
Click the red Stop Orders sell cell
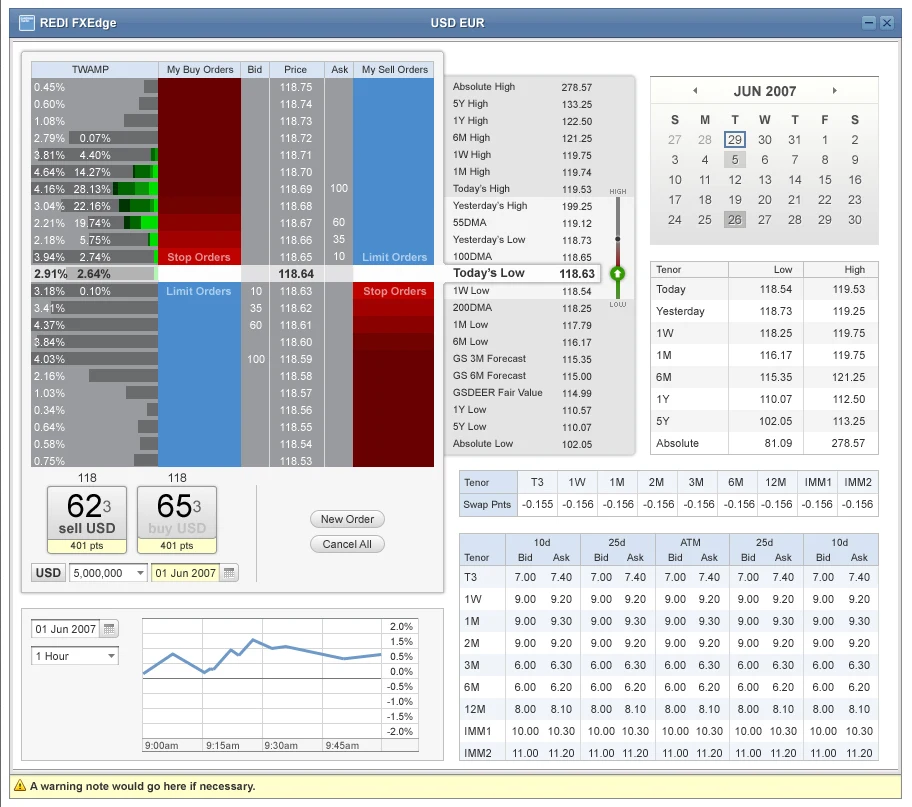point(394,291)
